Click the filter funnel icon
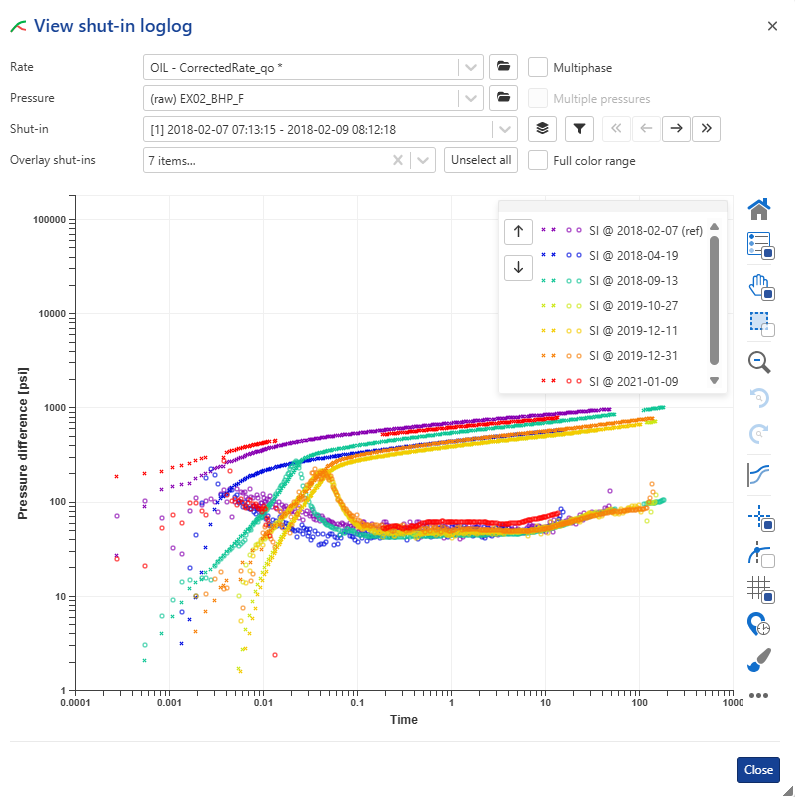The width and height of the screenshot is (795, 797). [x=580, y=129]
